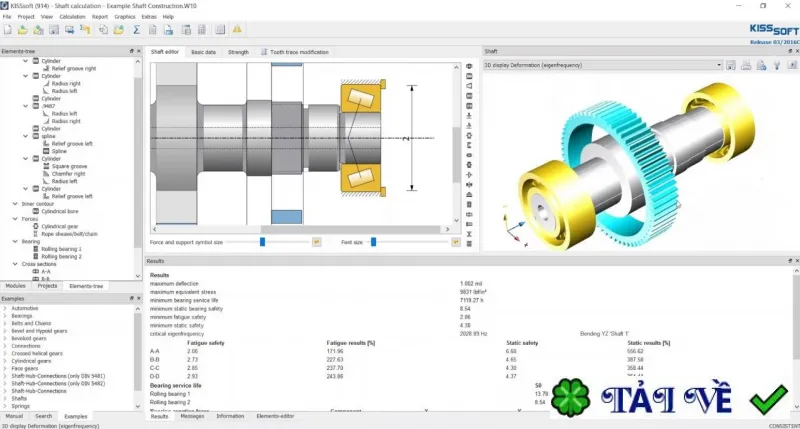Click the Tooth trace modification tab icon
Screen dimensions: 800x429
[x=264, y=52]
